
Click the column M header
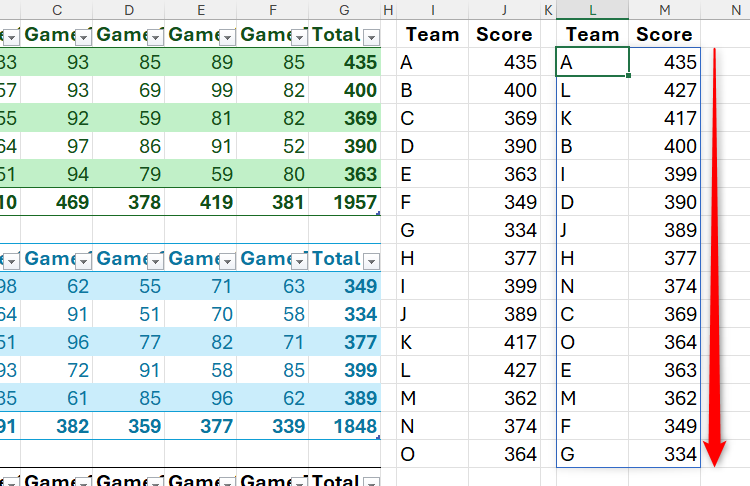pyautogui.click(x=665, y=9)
